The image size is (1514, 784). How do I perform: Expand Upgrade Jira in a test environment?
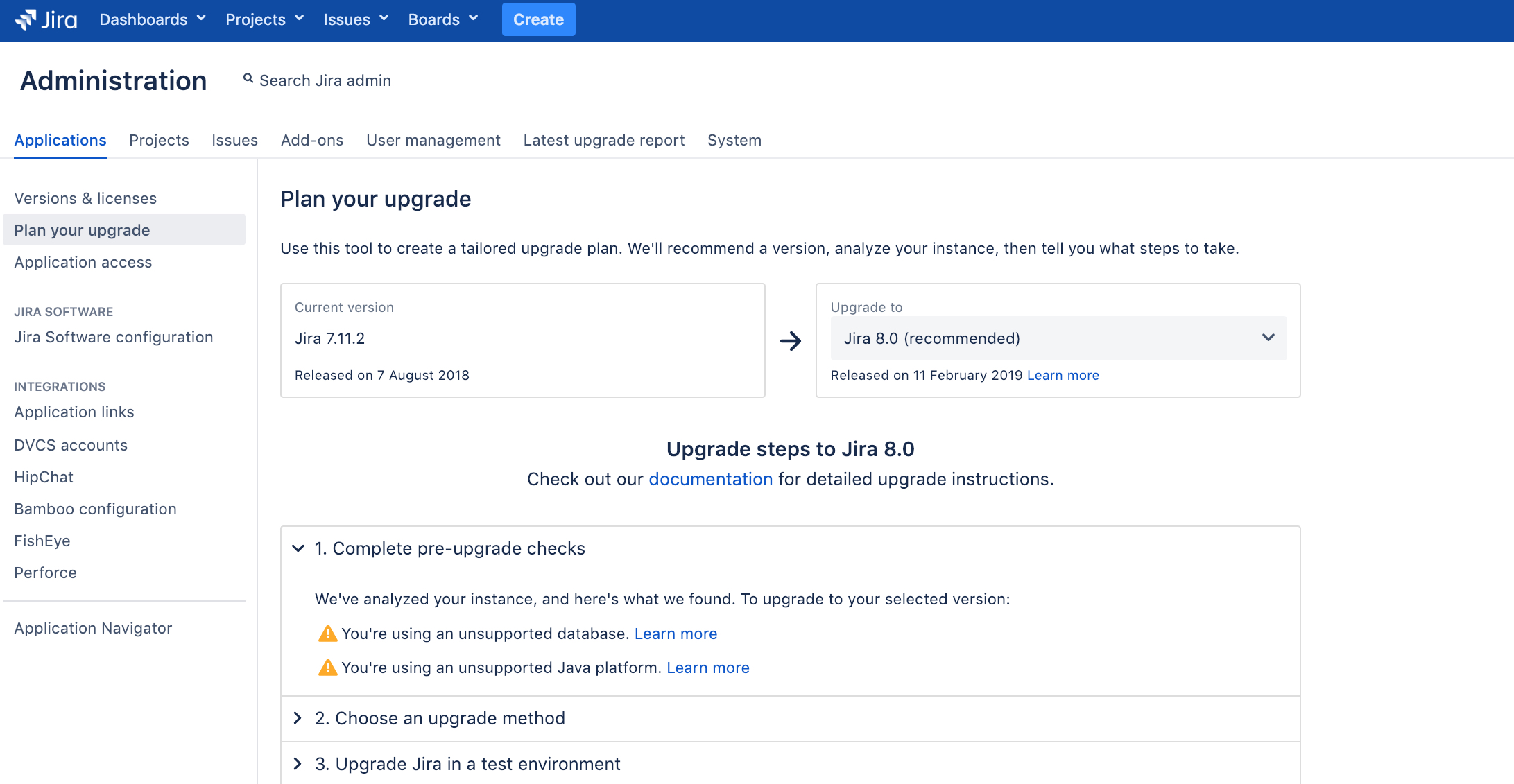[298, 764]
